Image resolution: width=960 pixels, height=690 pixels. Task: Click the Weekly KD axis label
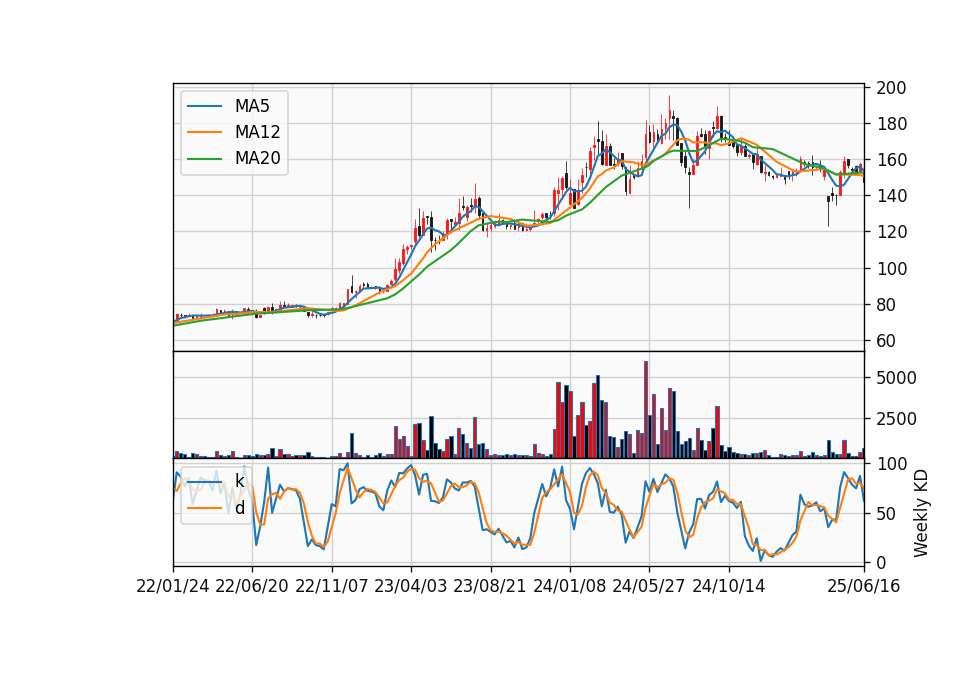coord(921,513)
